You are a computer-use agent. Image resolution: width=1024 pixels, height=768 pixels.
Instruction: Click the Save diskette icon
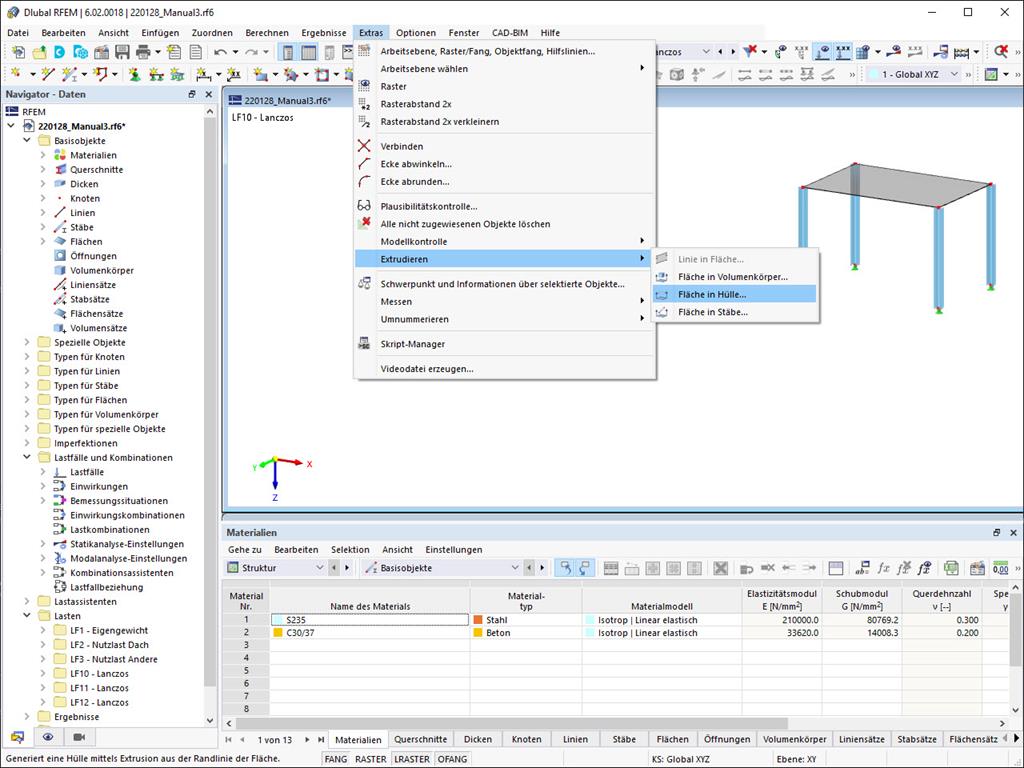point(122,52)
